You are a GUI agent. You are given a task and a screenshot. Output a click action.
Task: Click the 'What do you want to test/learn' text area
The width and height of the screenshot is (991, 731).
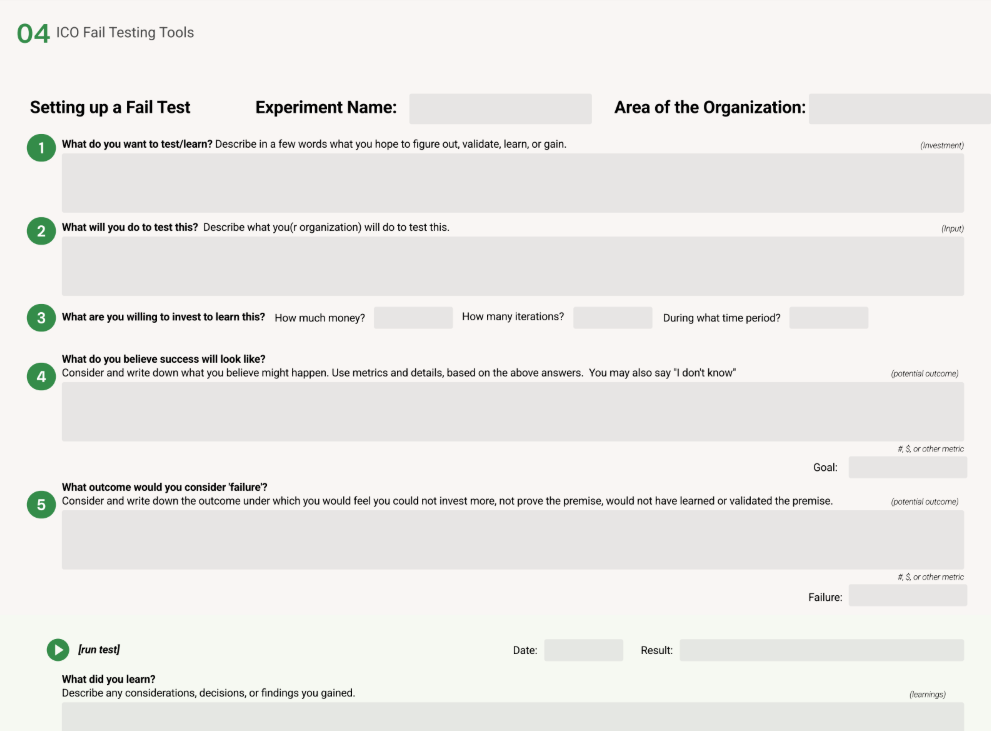tap(512, 183)
